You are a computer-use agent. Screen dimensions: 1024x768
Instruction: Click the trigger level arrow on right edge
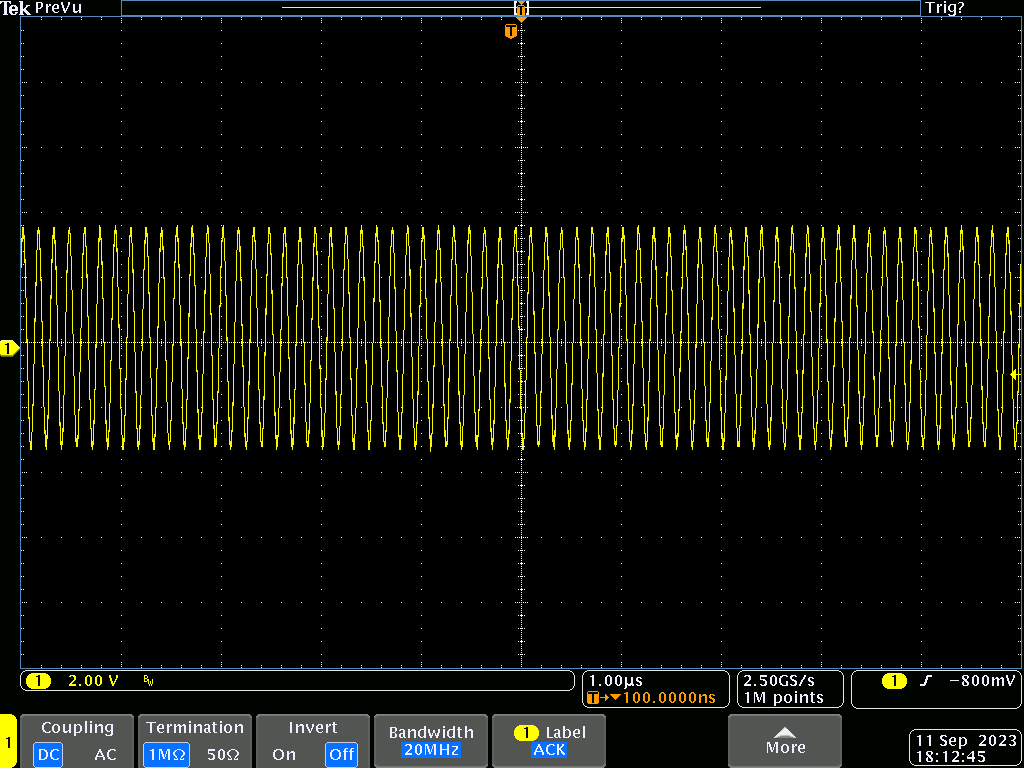click(1014, 375)
